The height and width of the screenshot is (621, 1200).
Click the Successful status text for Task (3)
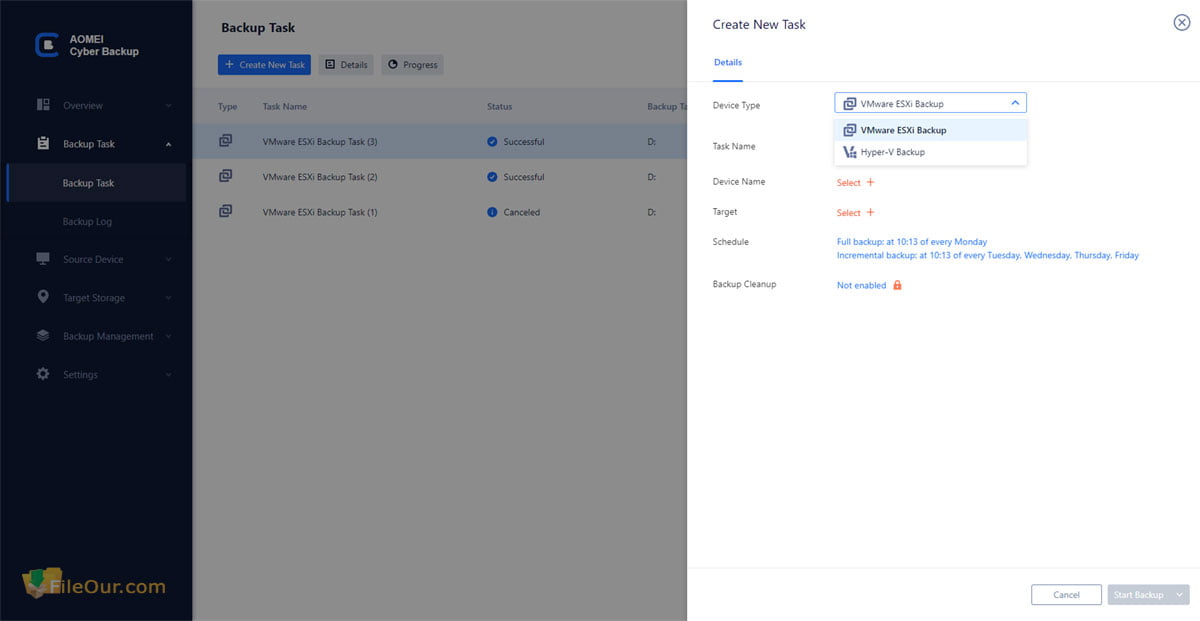click(x=524, y=142)
